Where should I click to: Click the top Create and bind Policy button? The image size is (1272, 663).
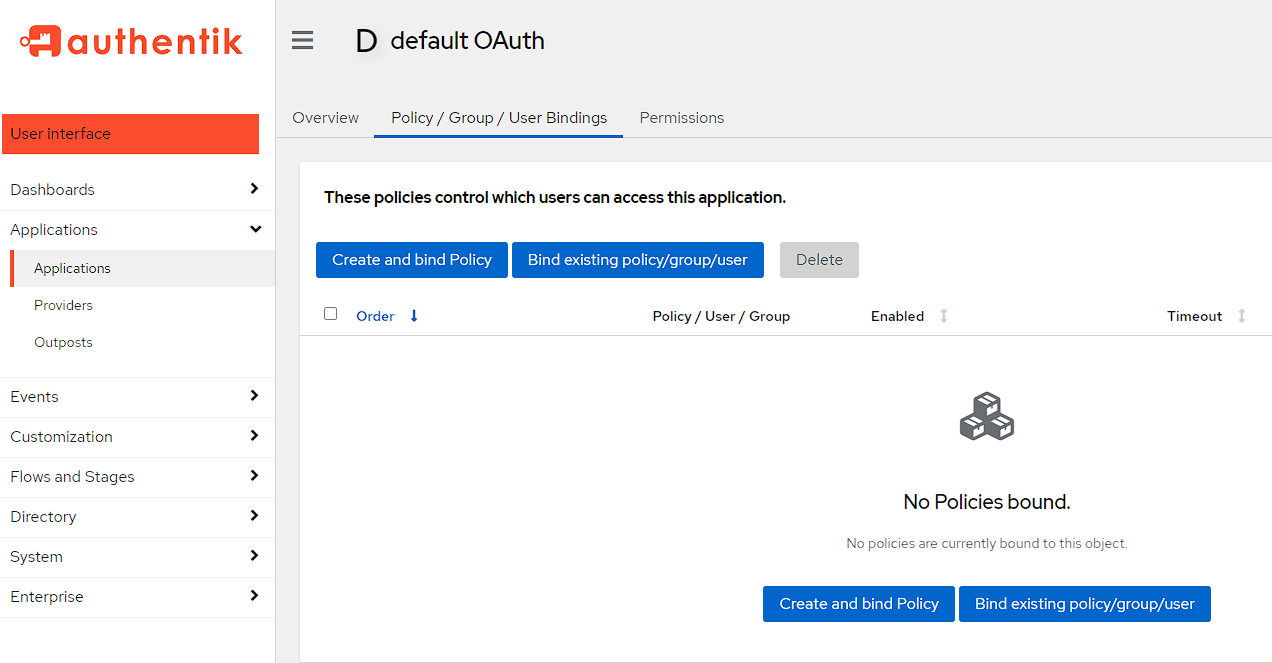[x=412, y=260]
